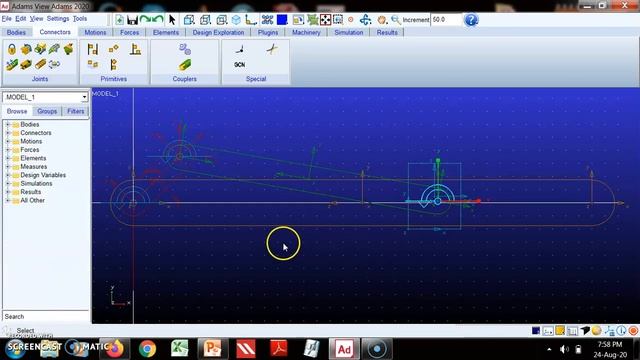Viewport: 640px width, 360px height.
Task: Create a gear coupler
Action: click(x=185, y=49)
